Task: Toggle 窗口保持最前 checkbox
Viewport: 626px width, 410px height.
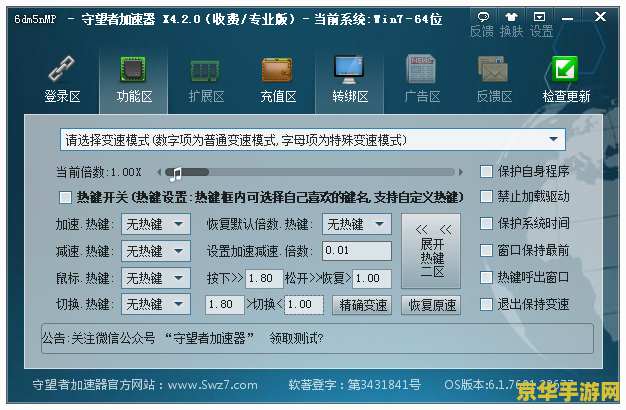Action: click(486, 251)
